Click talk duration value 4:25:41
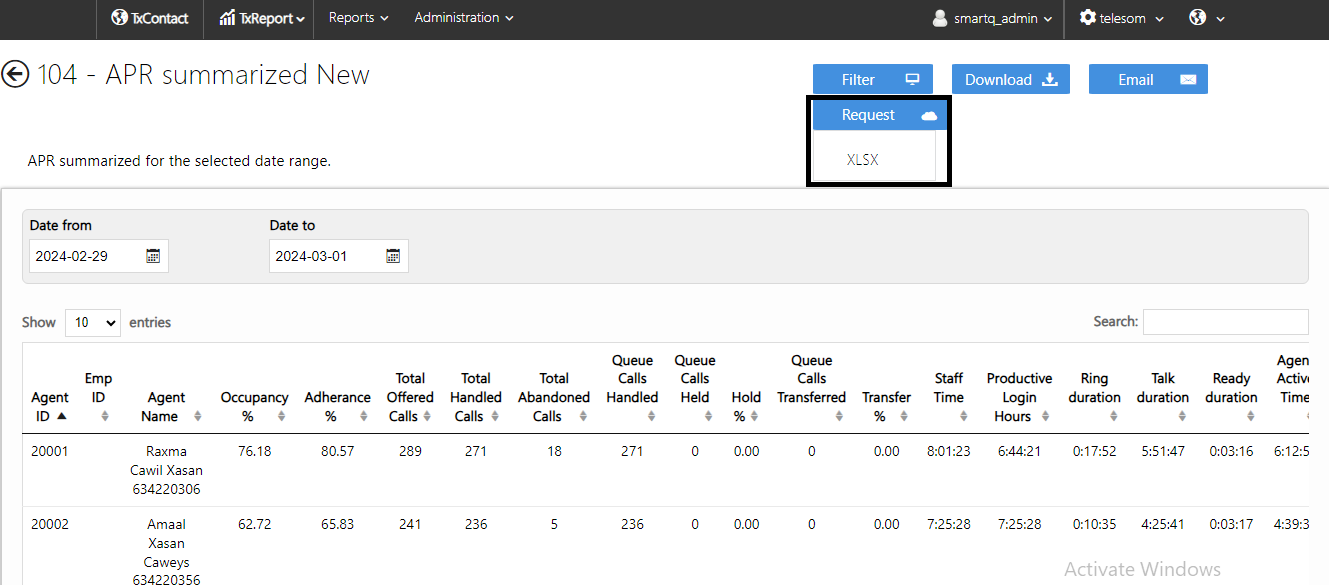 pos(1163,524)
